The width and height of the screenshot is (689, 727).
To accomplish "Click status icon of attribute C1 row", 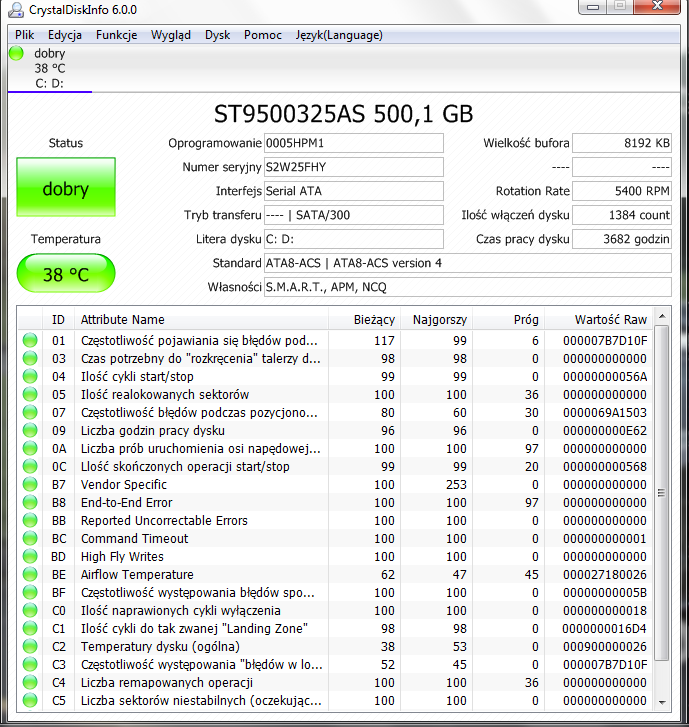I will click(30, 629).
